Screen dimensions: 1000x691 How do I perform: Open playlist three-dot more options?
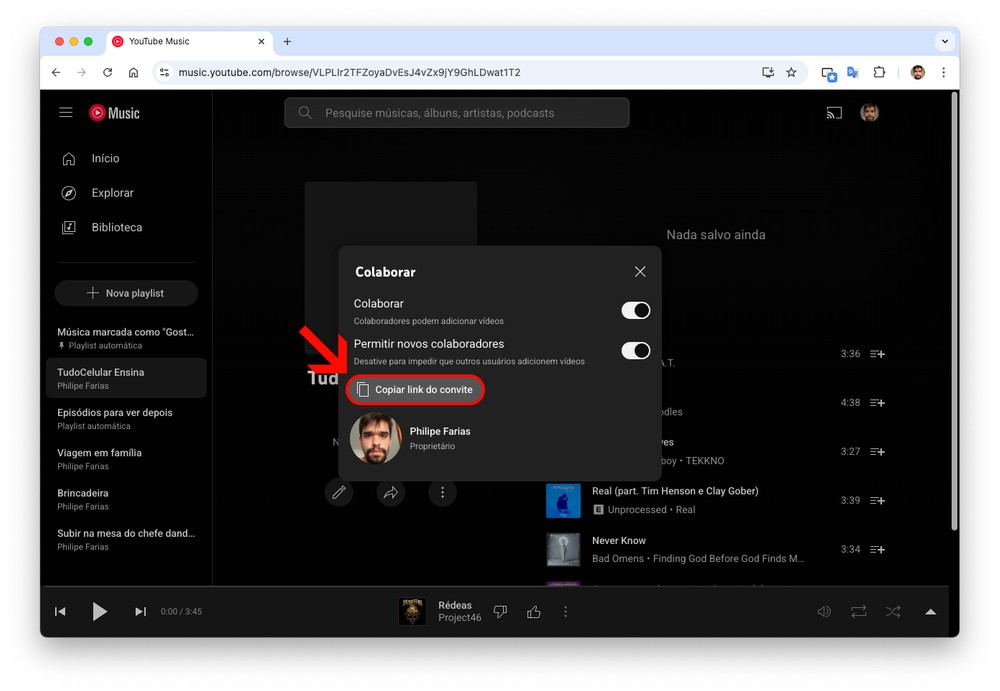coord(442,493)
